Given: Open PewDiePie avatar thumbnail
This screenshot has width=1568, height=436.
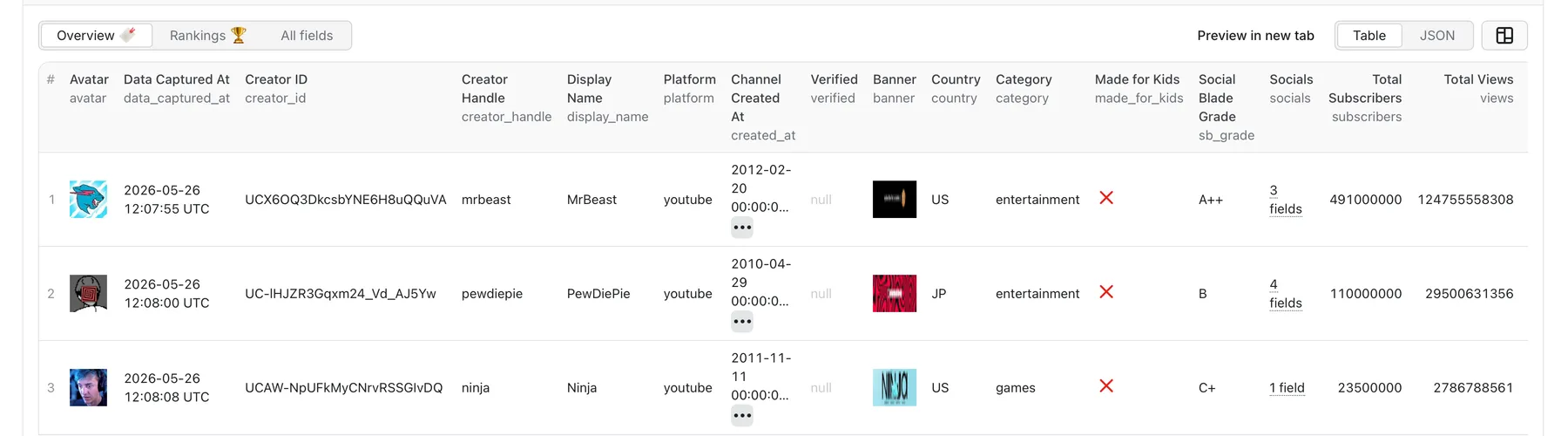Looking at the screenshot, I should click(88, 293).
